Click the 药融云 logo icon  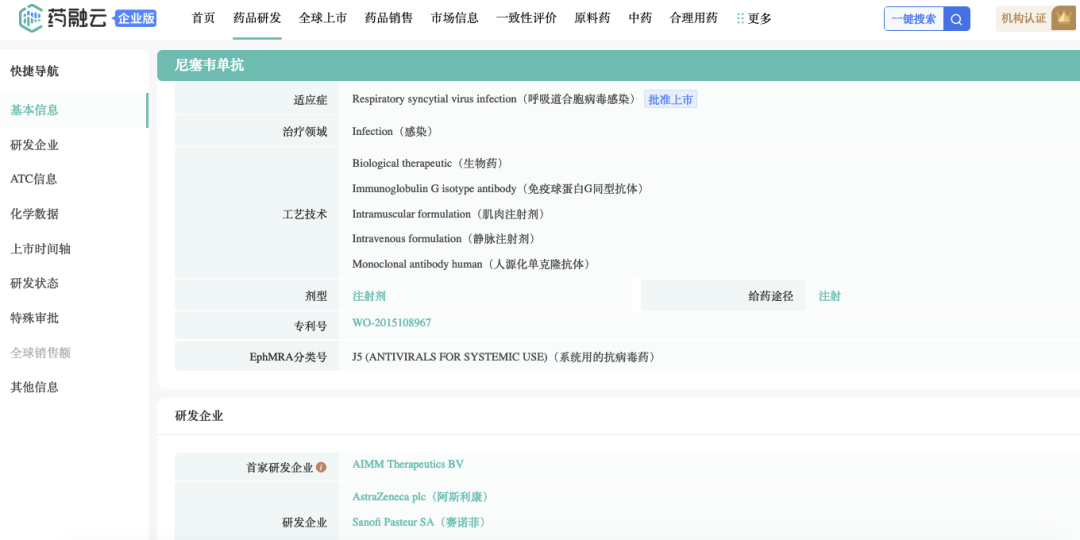click(x=31, y=18)
